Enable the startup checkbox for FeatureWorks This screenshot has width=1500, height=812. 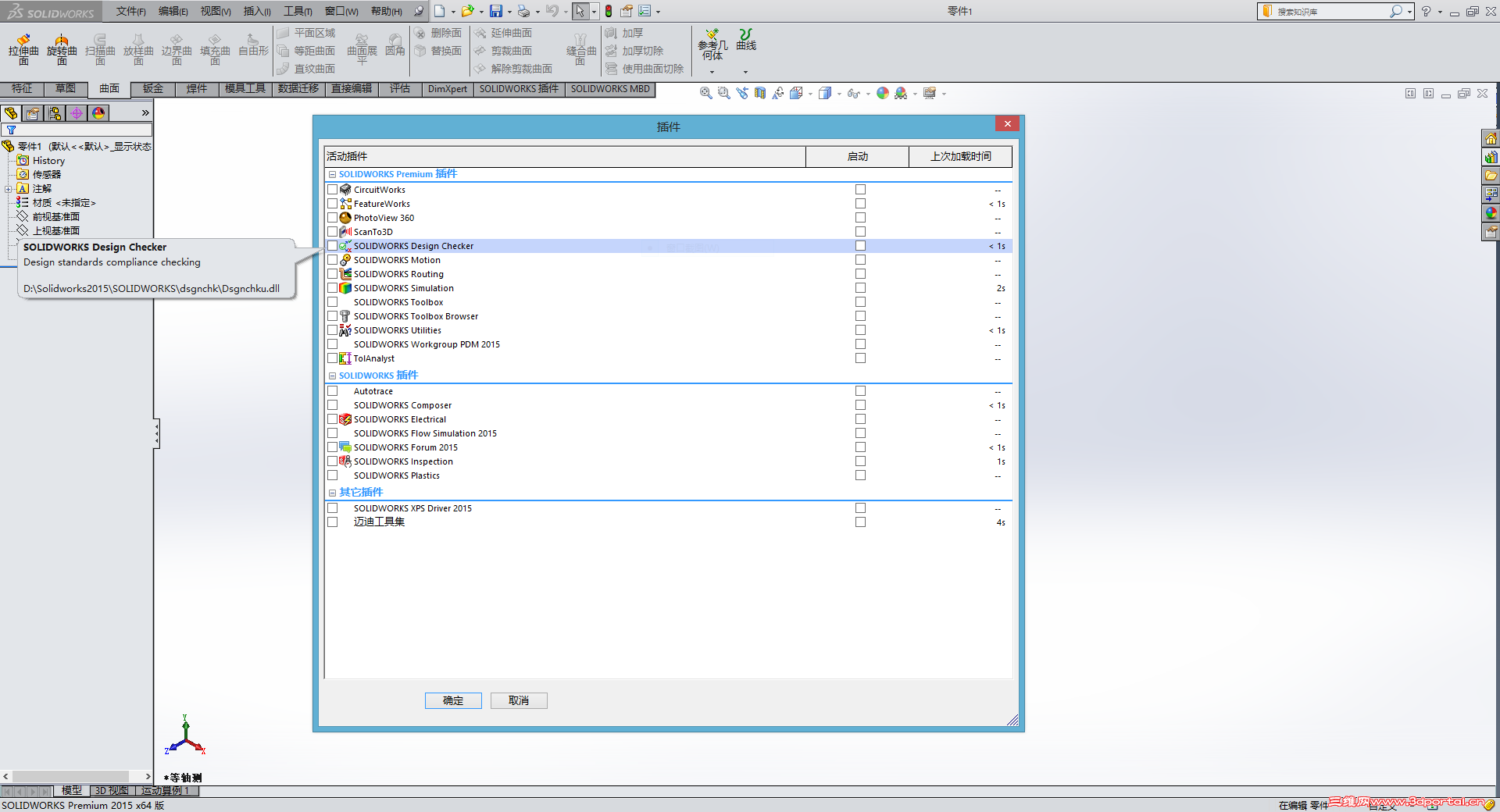pos(860,204)
